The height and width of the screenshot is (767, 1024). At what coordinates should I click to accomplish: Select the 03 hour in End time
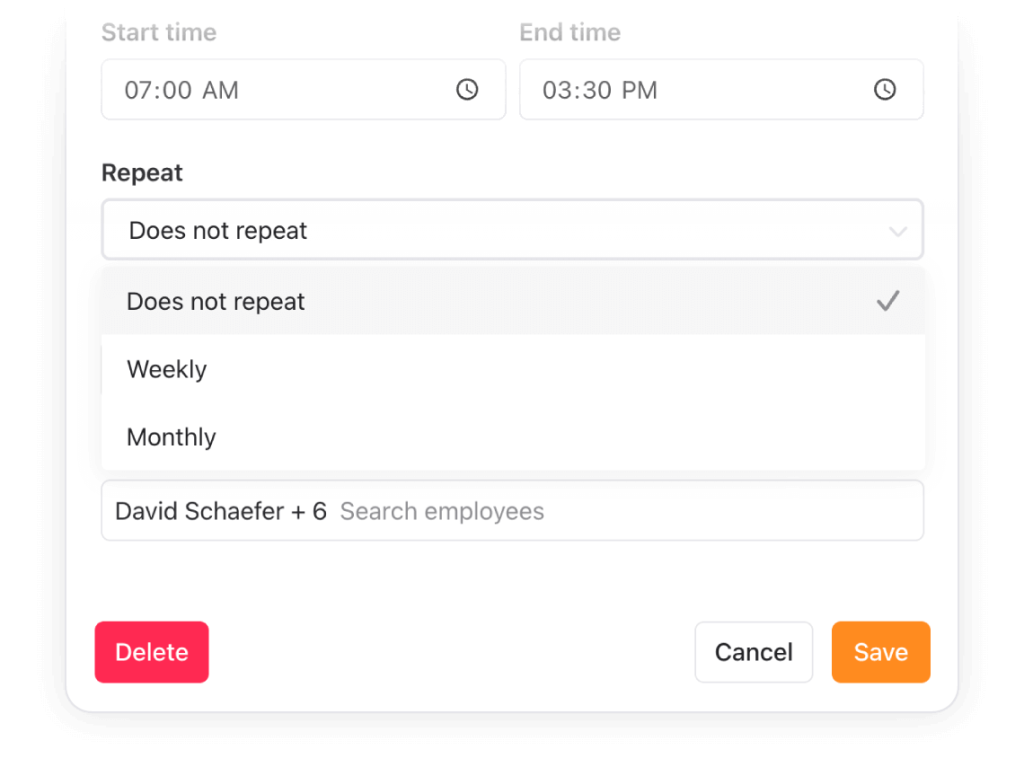(x=555, y=90)
